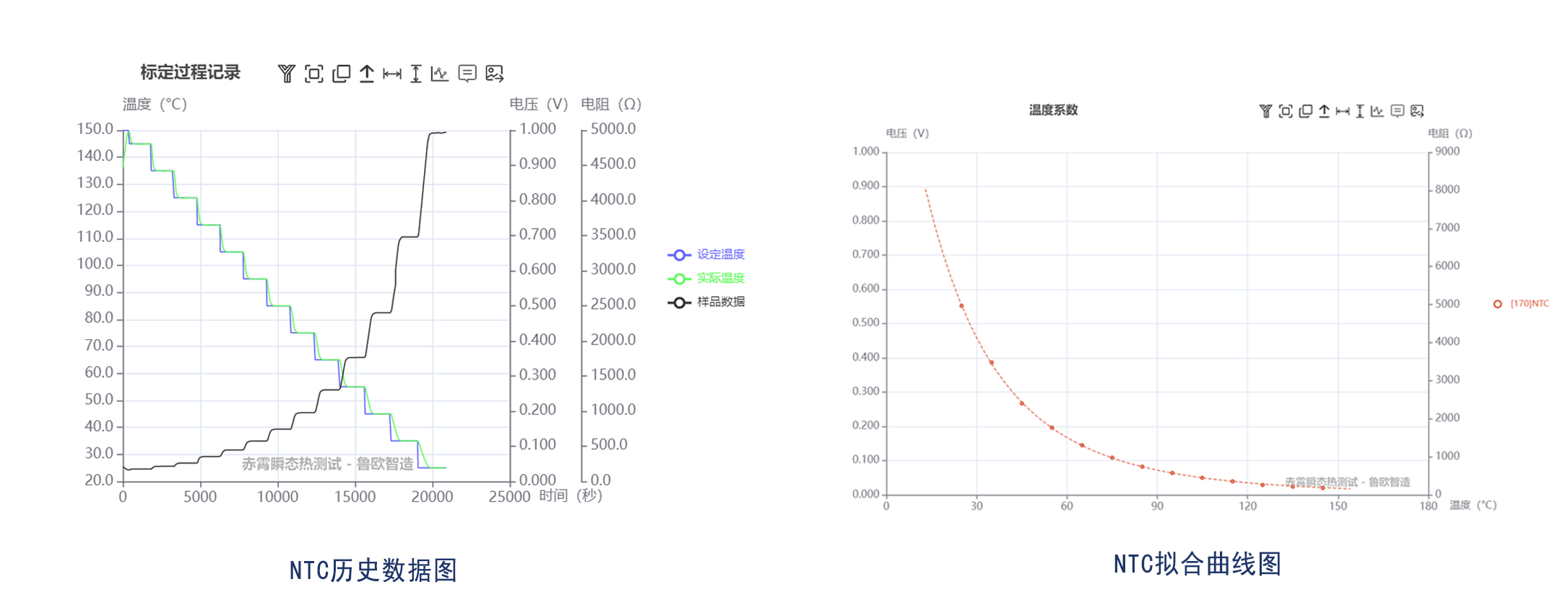1568x613 pixels.
Task: Toggle the 样品数据 legend series
Action: (x=706, y=303)
